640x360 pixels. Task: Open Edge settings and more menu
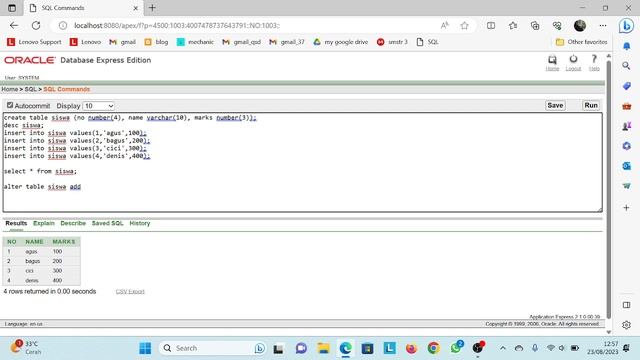tap(602, 26)
